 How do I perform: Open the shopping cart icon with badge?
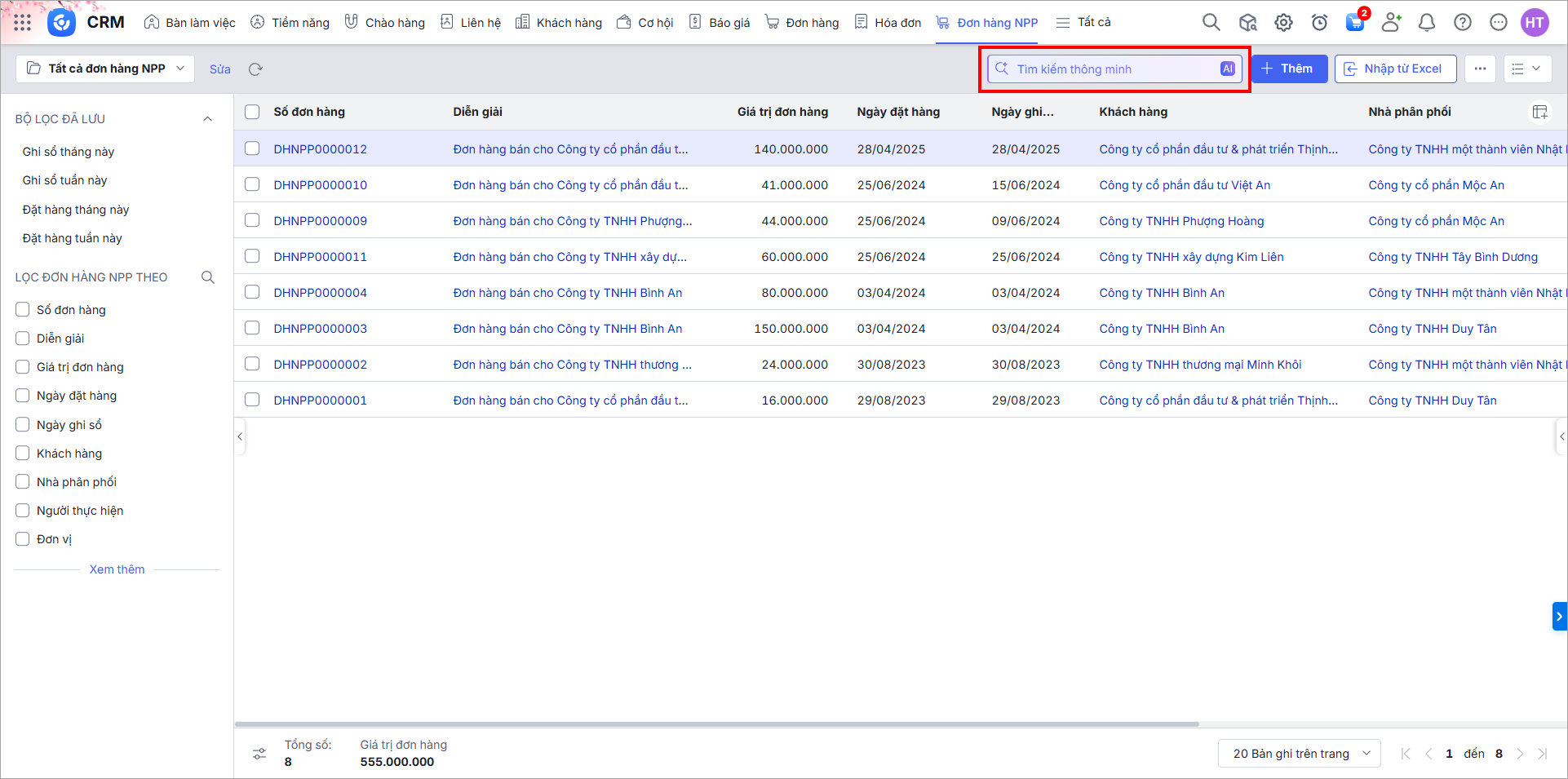[1355, 23]
